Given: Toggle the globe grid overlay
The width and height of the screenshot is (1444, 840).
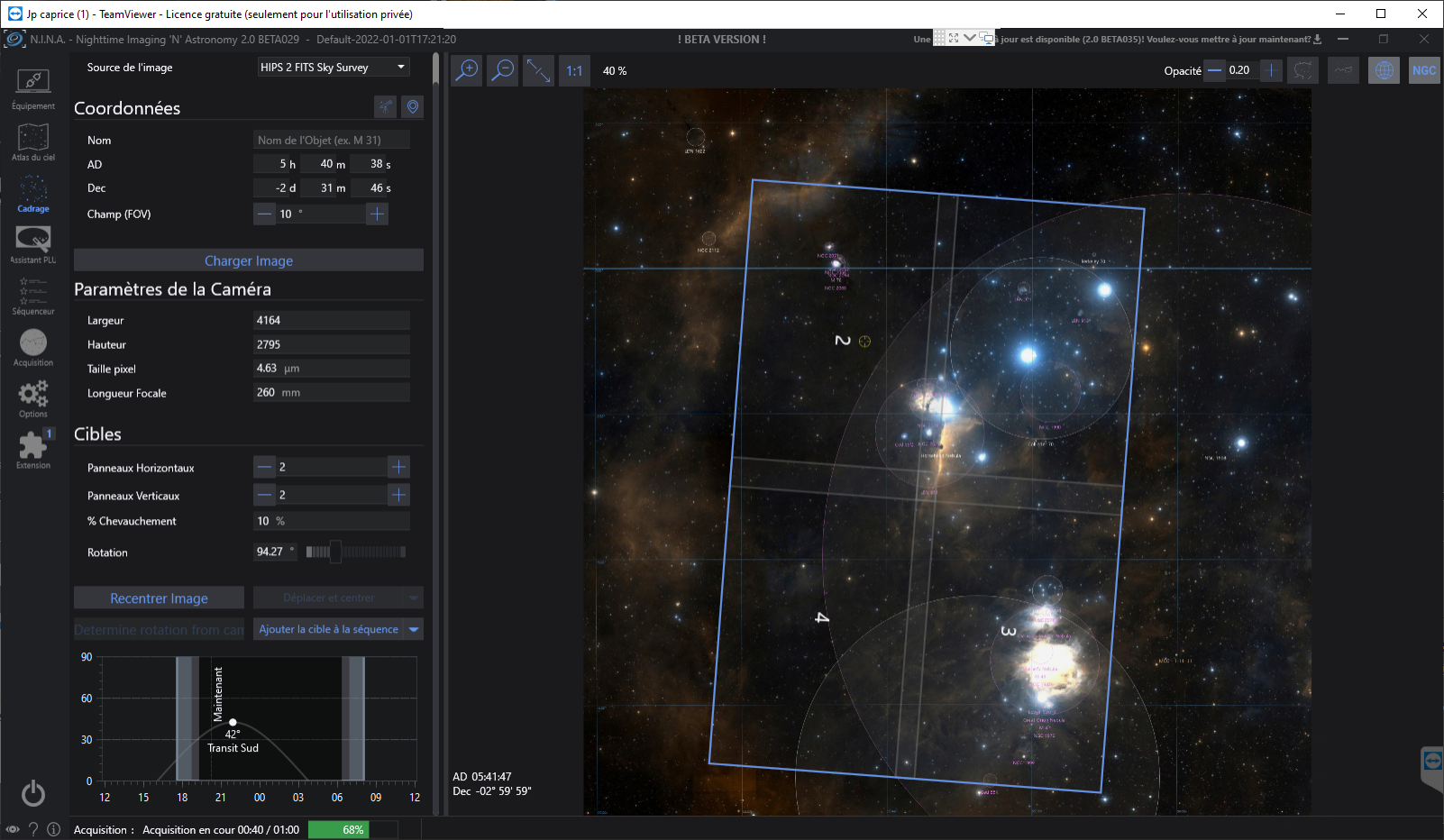Looking at the screenshot, I should (1384, 70).
